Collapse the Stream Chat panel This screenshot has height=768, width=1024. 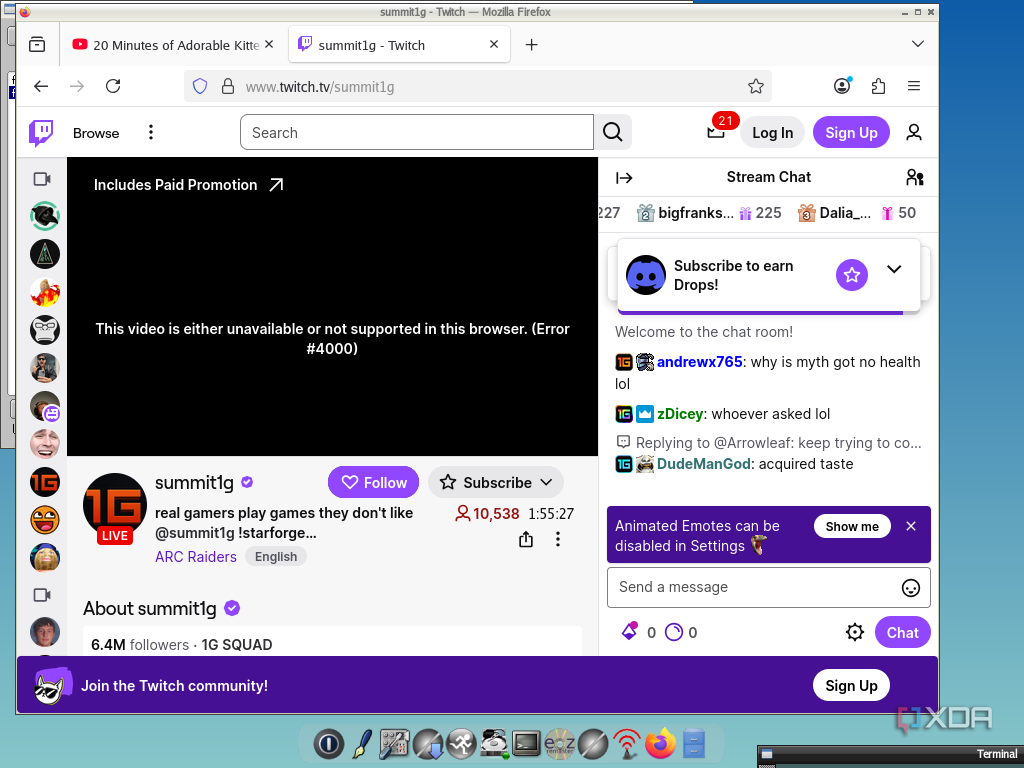point(624,178)
